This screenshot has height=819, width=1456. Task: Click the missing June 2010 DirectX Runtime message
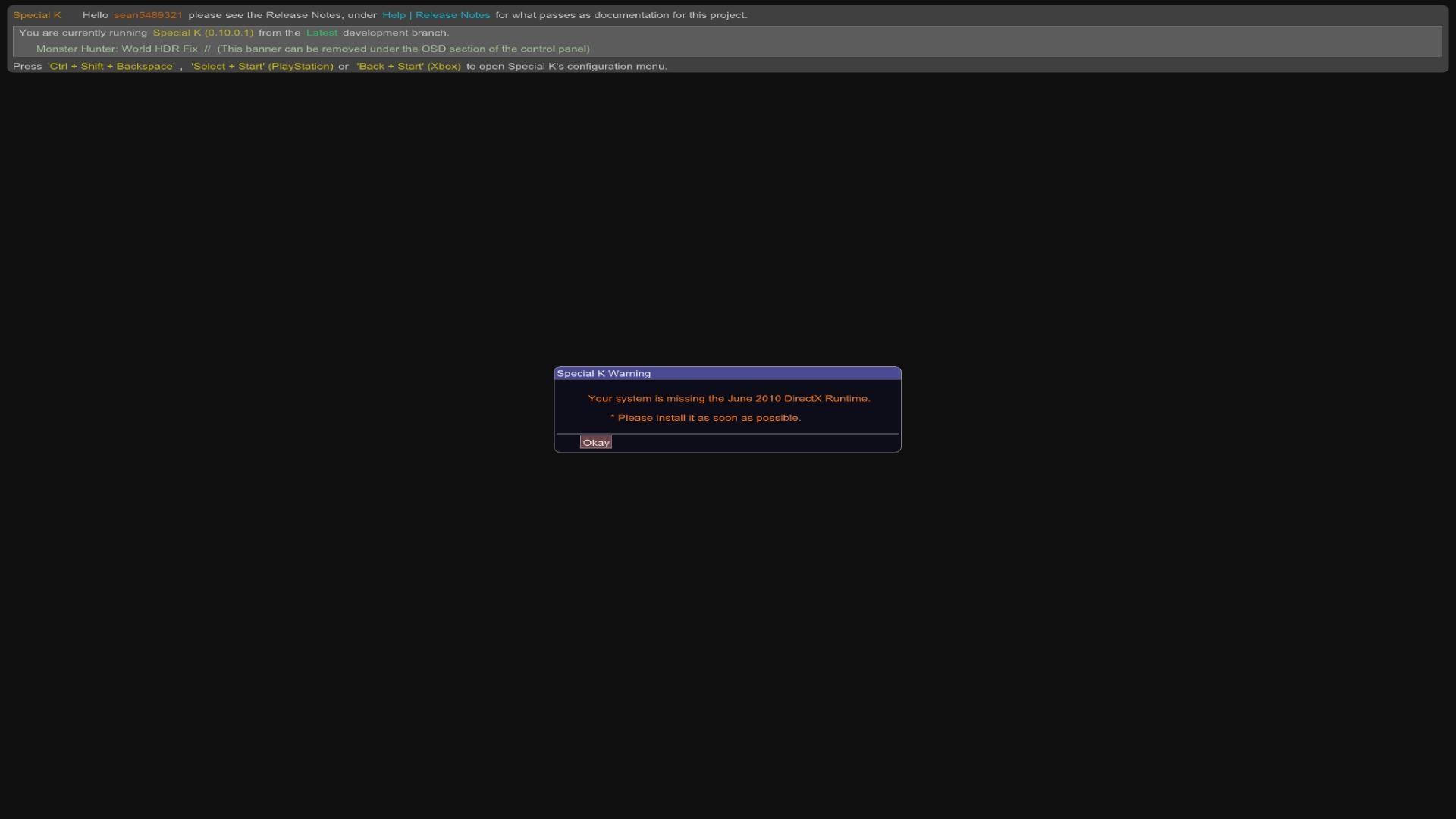click(729, 398)
